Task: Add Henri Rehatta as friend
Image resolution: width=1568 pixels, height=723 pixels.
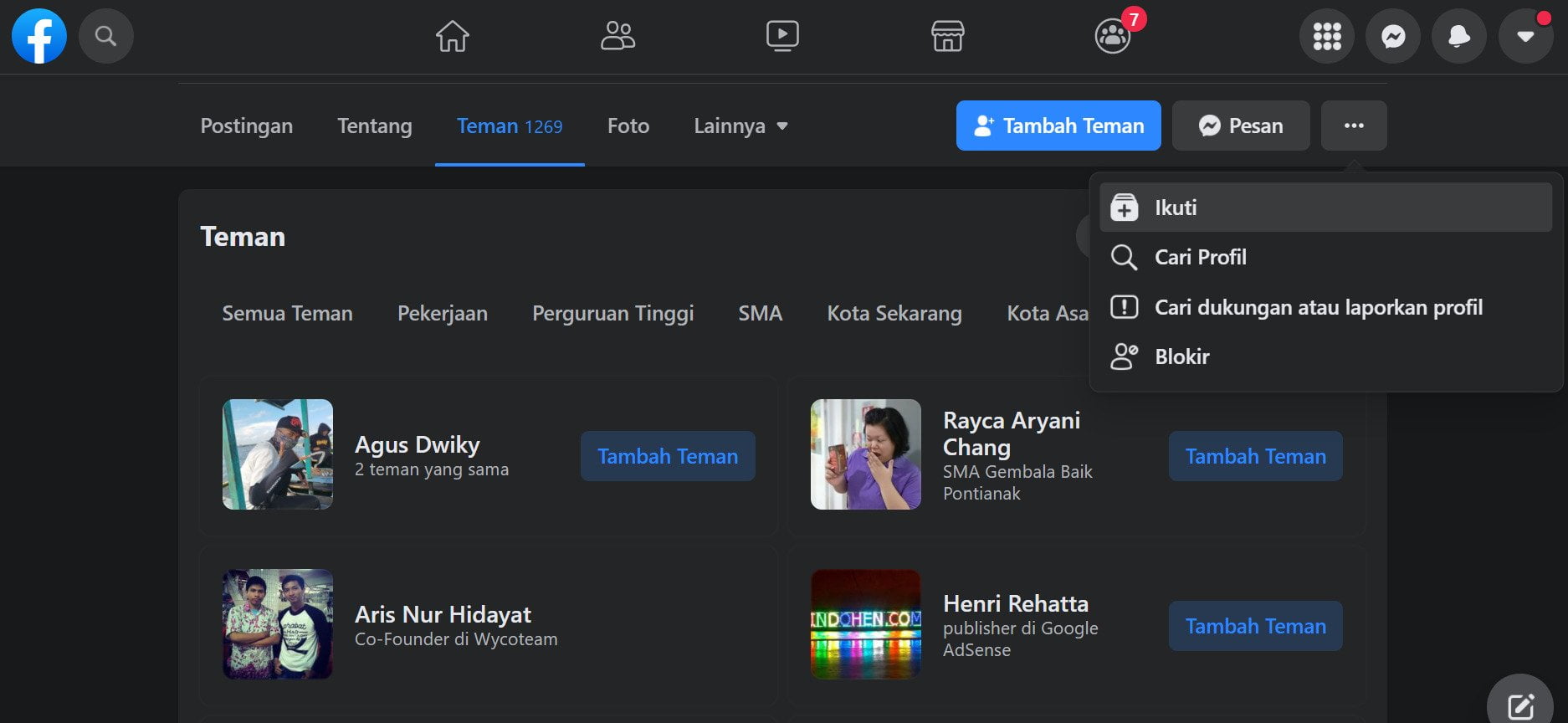Action: (1256, 626)
